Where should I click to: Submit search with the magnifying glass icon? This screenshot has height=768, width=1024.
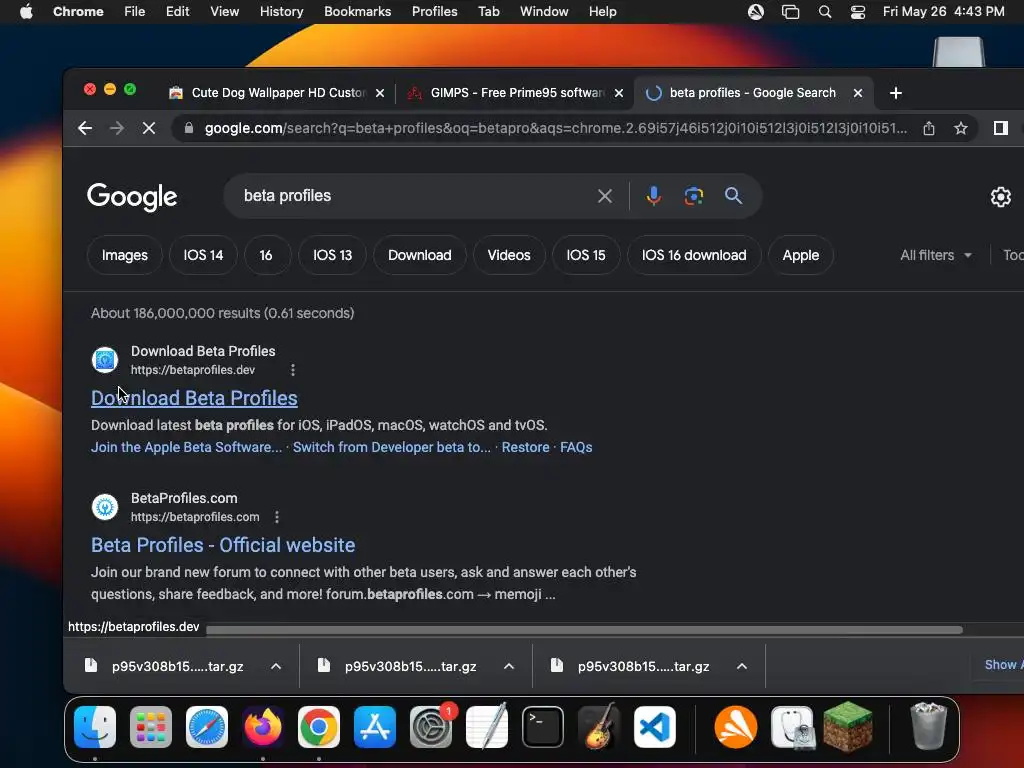pos(733,195)
